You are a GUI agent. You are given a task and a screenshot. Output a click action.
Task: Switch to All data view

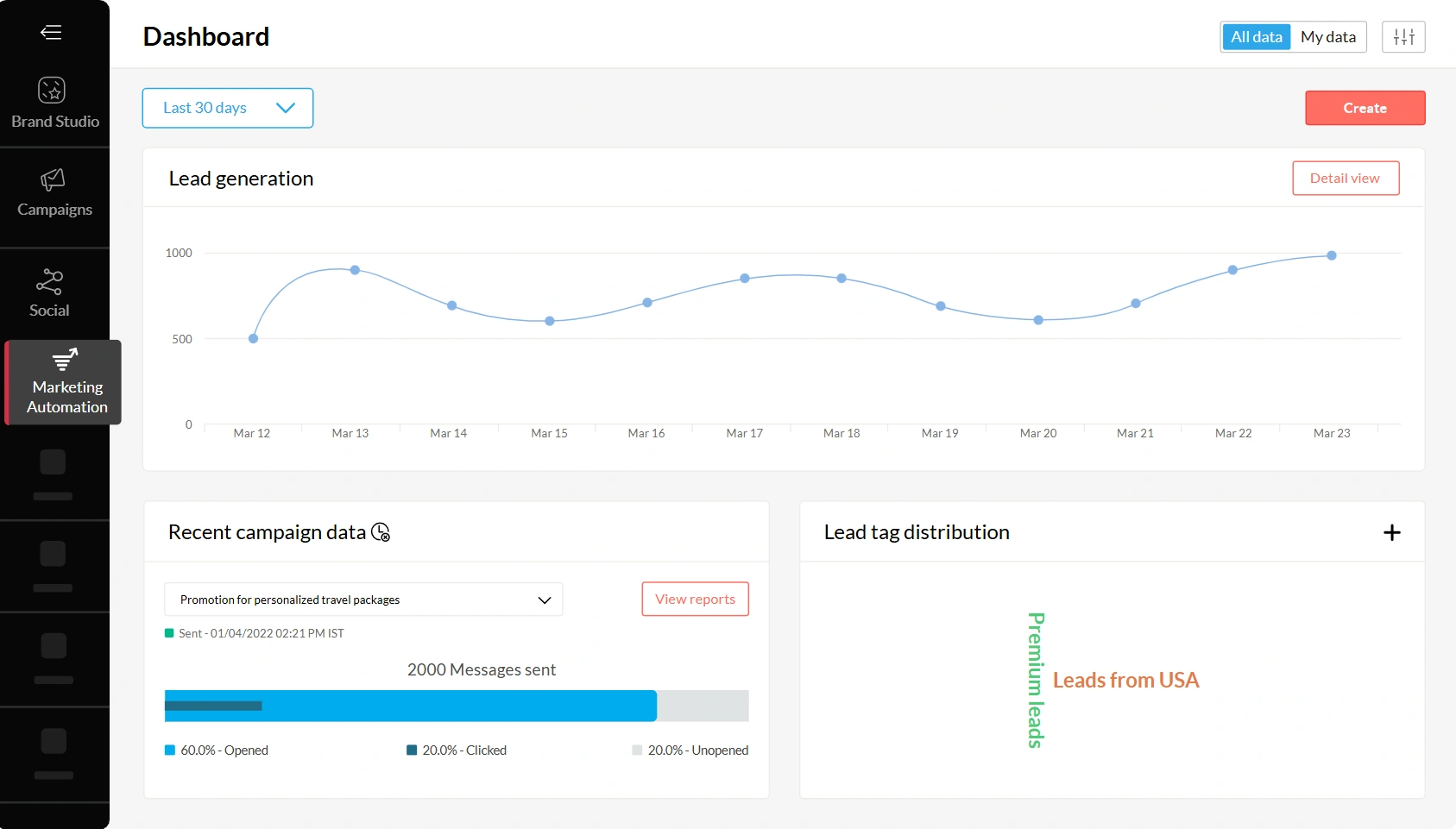1256,37
